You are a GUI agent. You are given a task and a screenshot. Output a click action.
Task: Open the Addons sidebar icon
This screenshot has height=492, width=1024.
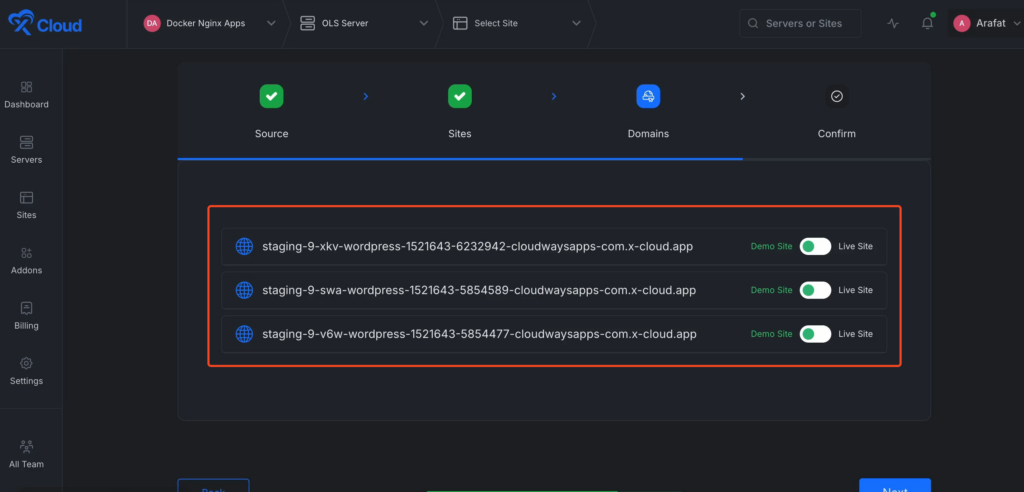pos(26,261)
